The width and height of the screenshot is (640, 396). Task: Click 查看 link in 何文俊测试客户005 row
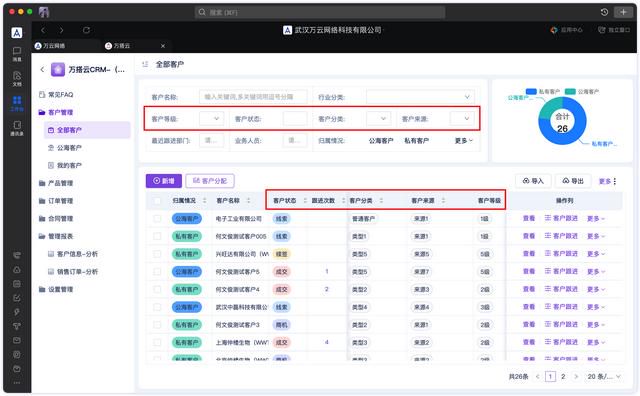pos(529,236)
